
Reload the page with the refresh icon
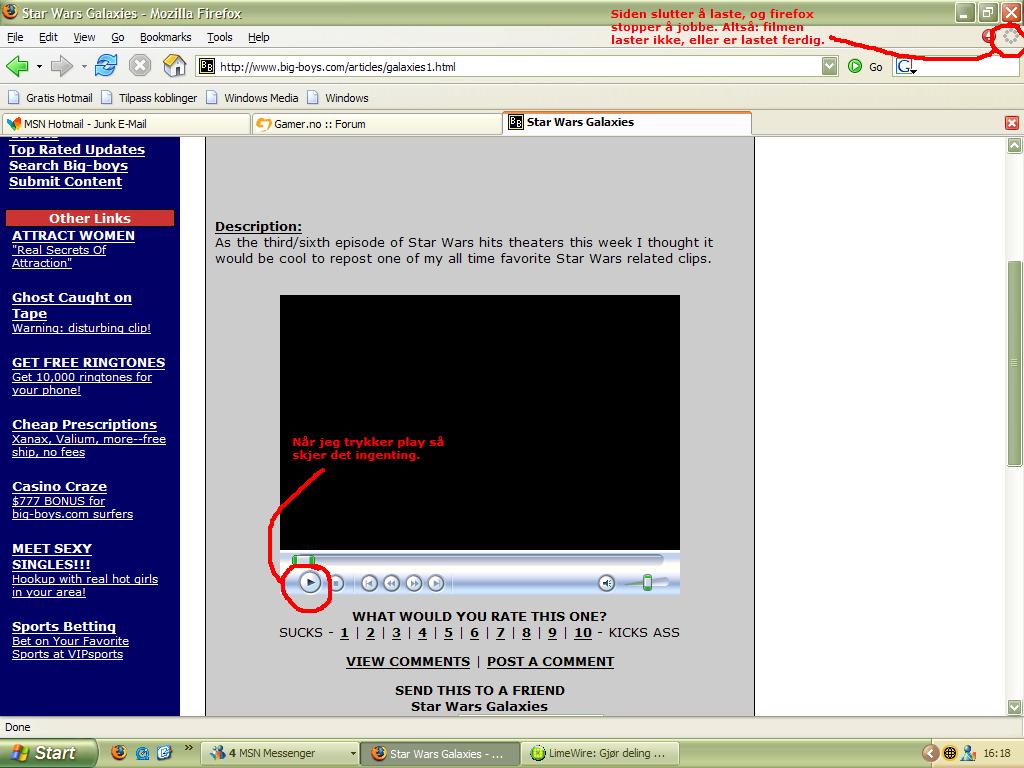[x=106, y=66]
